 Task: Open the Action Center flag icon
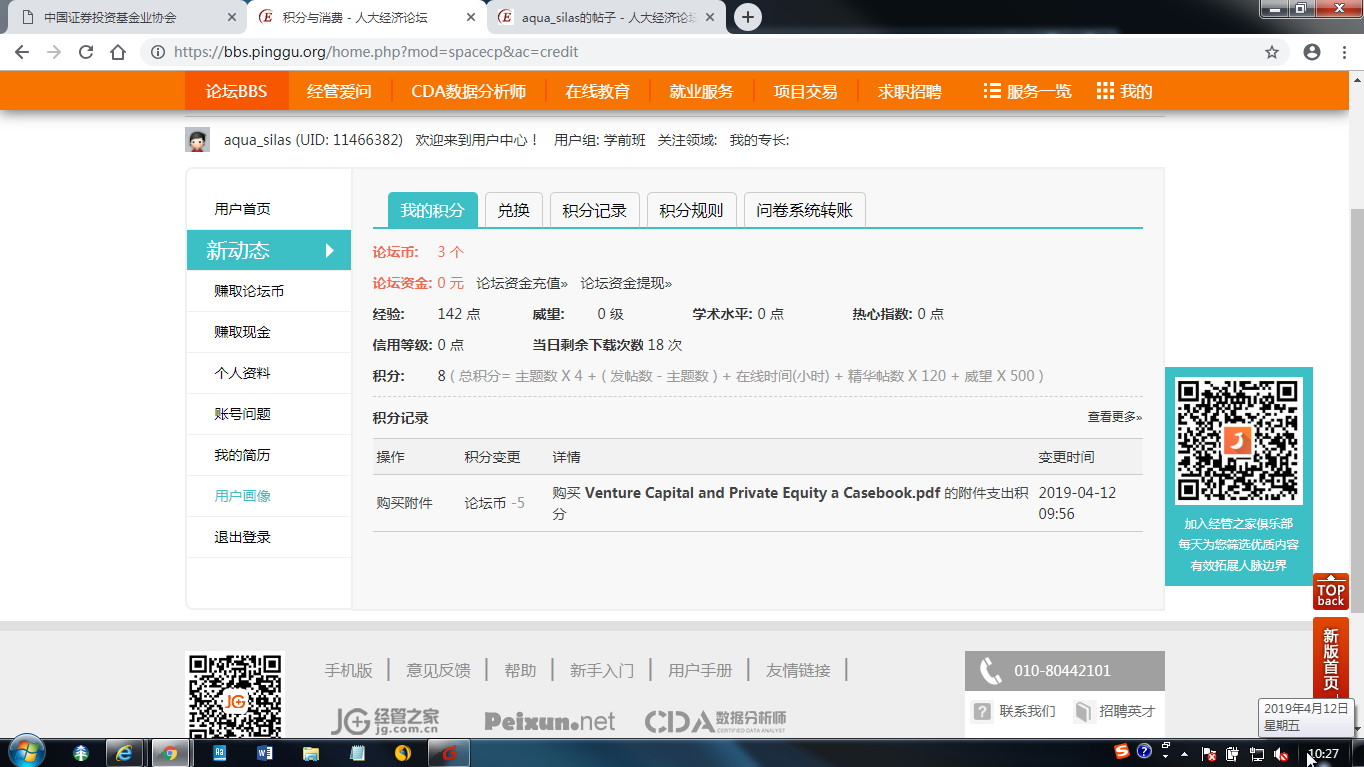pyautogui.click(x=1208, y=753)
